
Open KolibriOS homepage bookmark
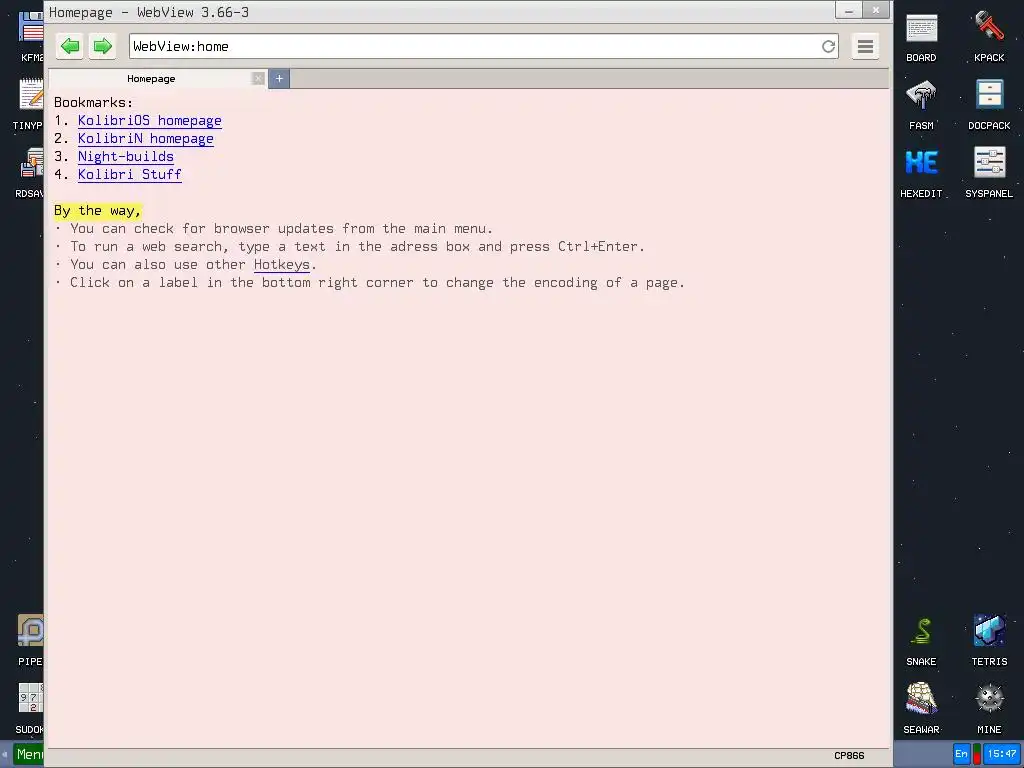click(150, 121)
